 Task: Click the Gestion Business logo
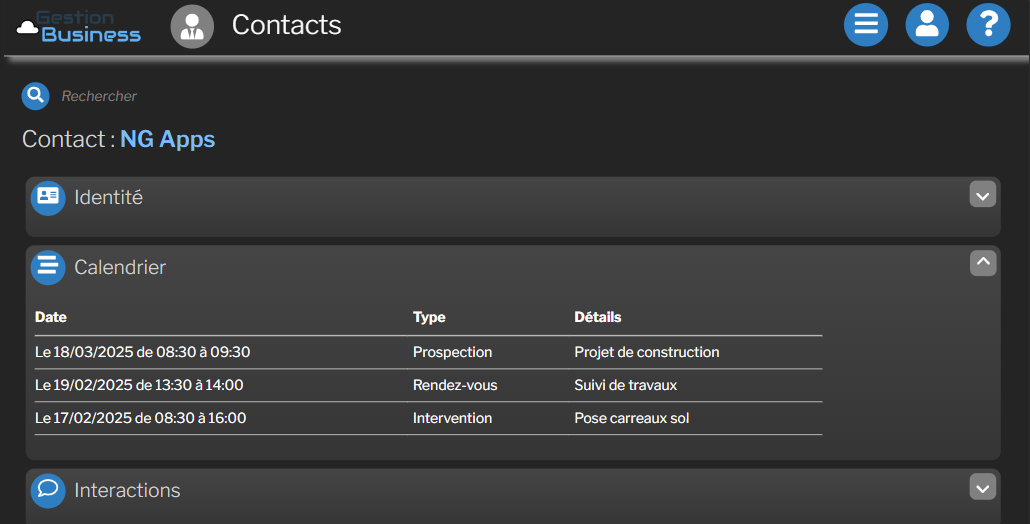tap(80, 26)
